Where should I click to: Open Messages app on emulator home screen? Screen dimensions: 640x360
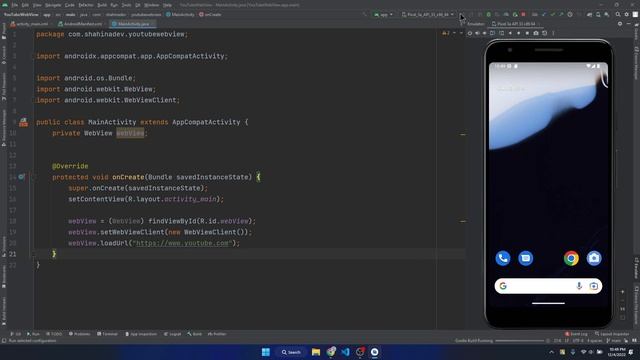tap(526, 258)
